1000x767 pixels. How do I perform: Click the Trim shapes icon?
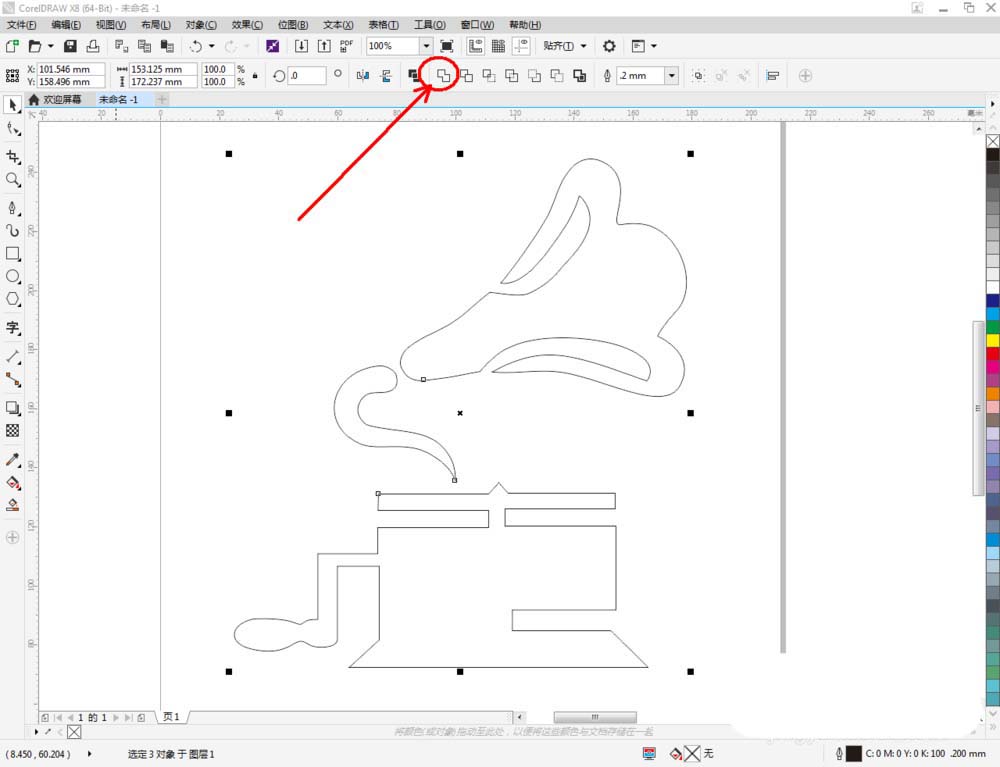466,75
